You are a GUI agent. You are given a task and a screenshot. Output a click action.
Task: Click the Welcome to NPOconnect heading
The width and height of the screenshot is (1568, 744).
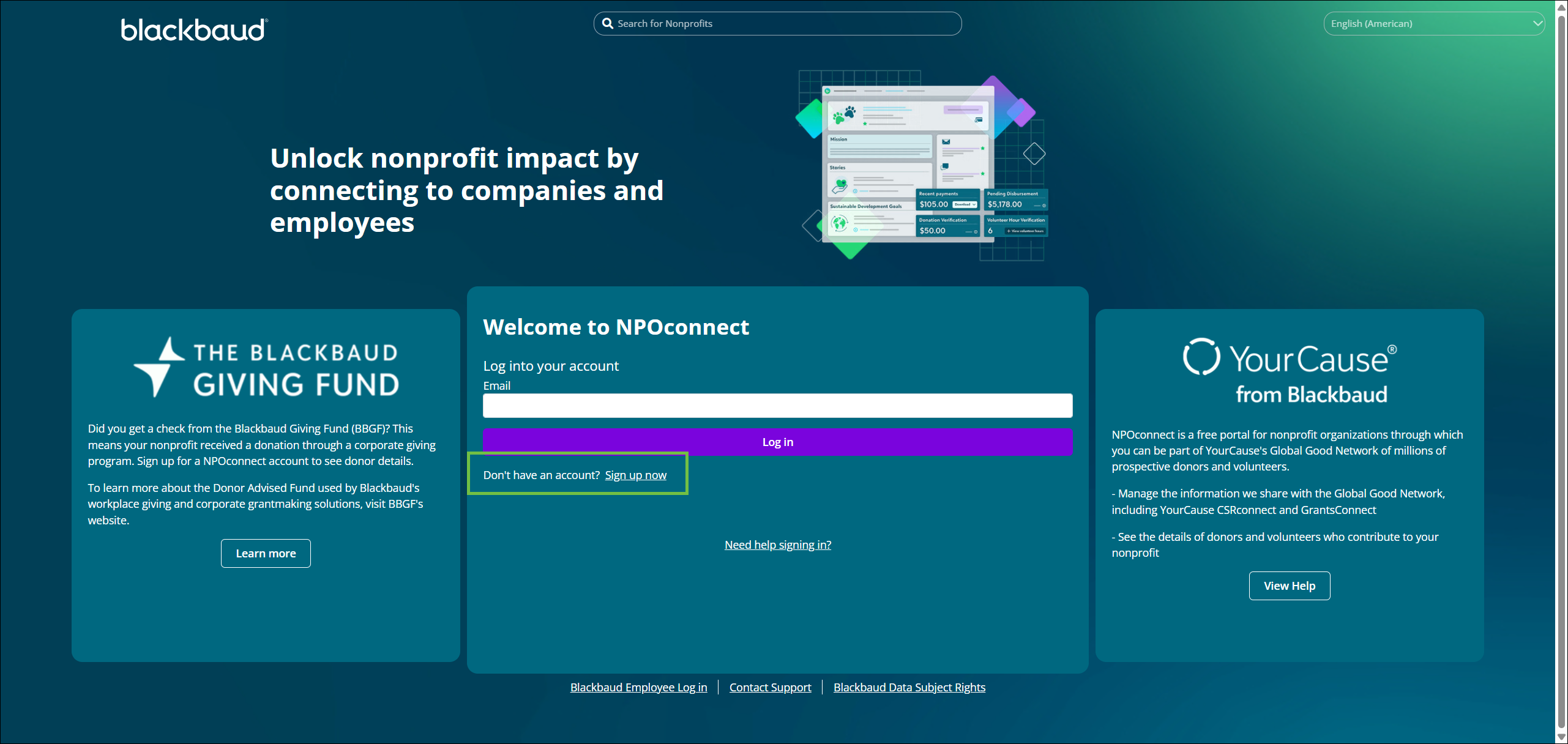coord(616,327)
